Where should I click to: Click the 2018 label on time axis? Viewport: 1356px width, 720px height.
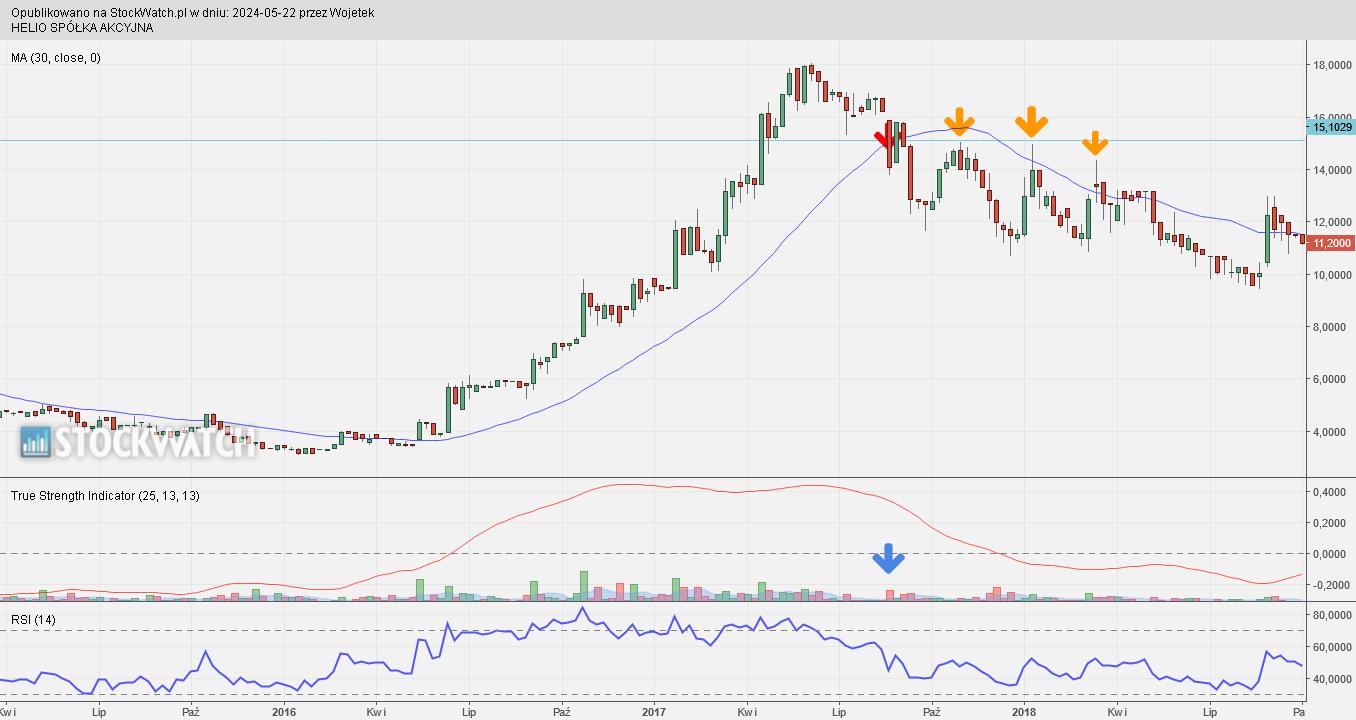1024,713
